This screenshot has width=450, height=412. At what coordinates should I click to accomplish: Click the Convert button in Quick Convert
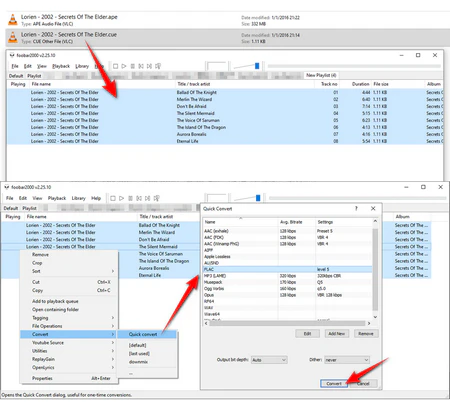334,383
